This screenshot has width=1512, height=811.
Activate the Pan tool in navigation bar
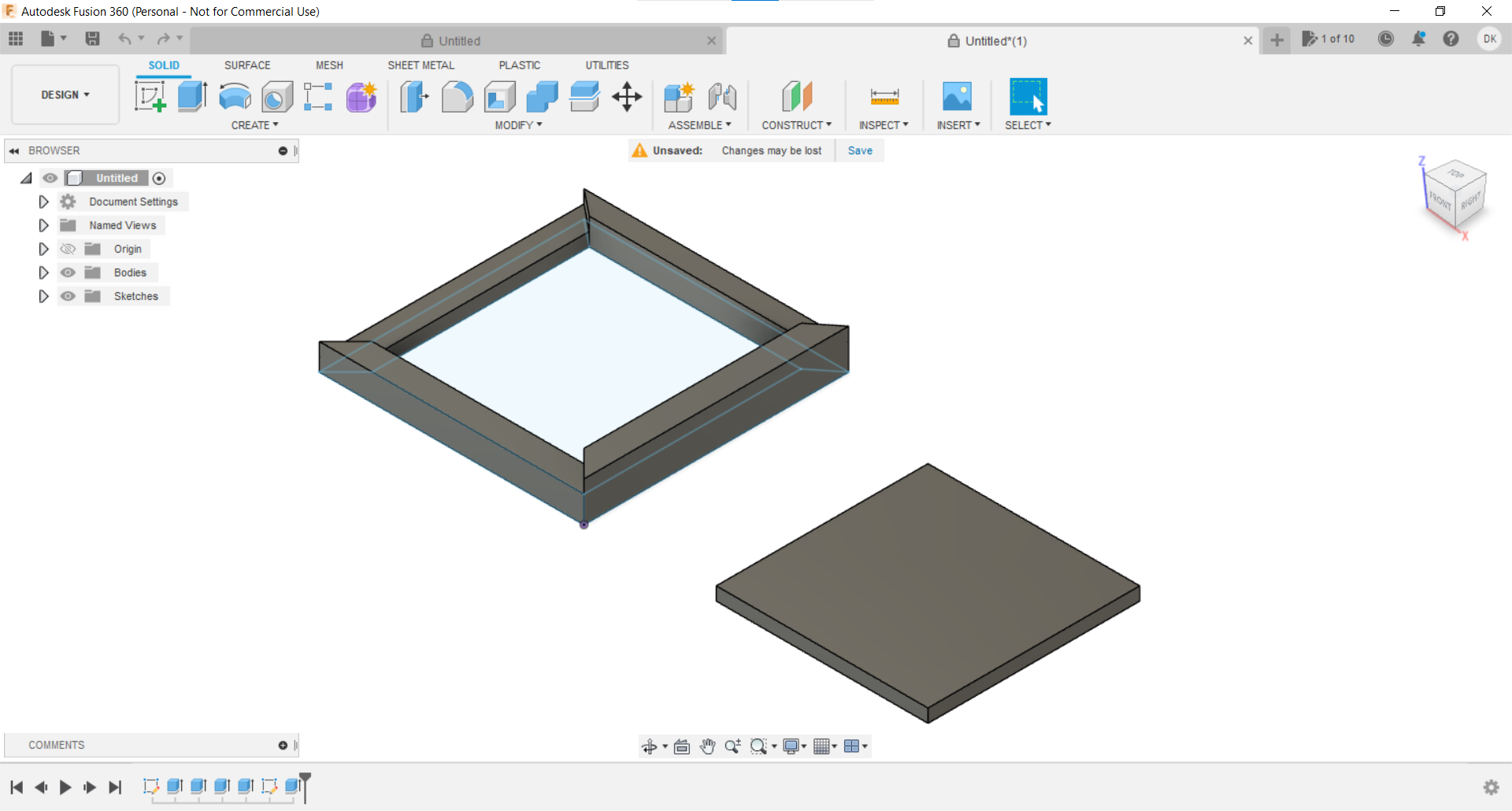tap(708, 746)
